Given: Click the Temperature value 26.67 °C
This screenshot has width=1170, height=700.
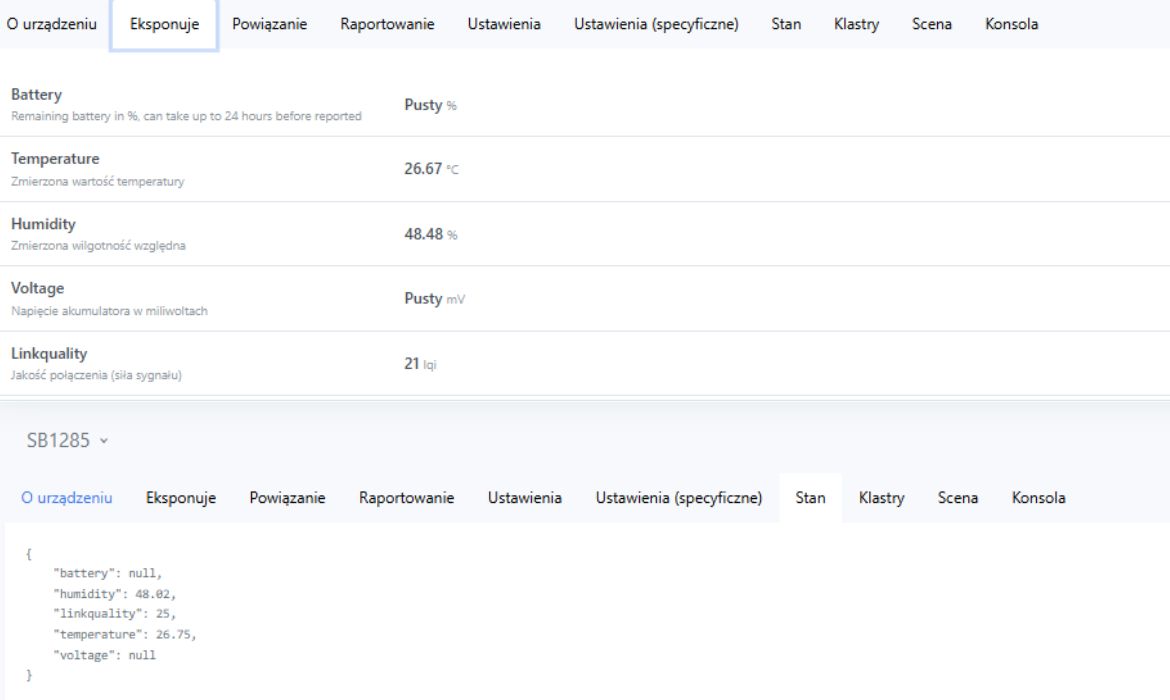Looking at the screenshot, I should tap(431, 169).
